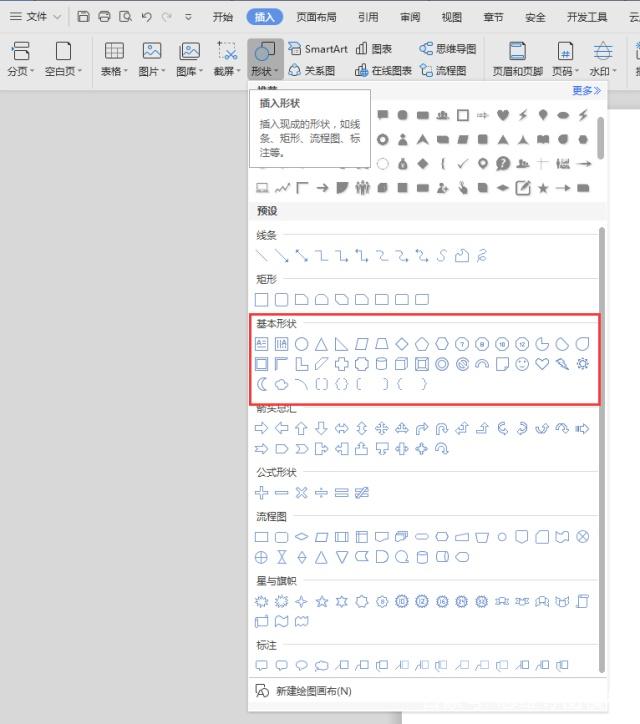This screenshot has width=640, height=724.
Task: Select the heart shape in 基本形状
Action: point(542,364)
